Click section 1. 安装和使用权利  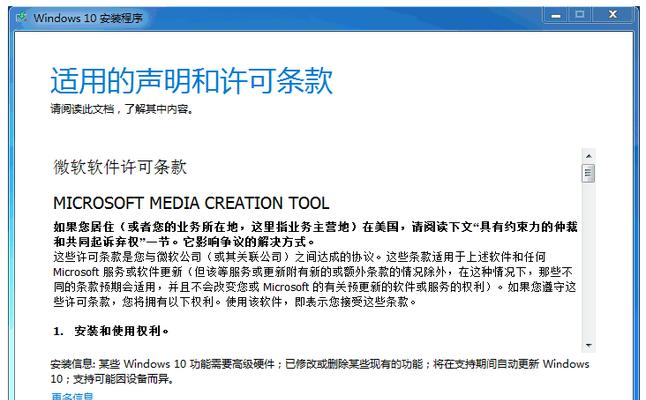pos(111,331)
